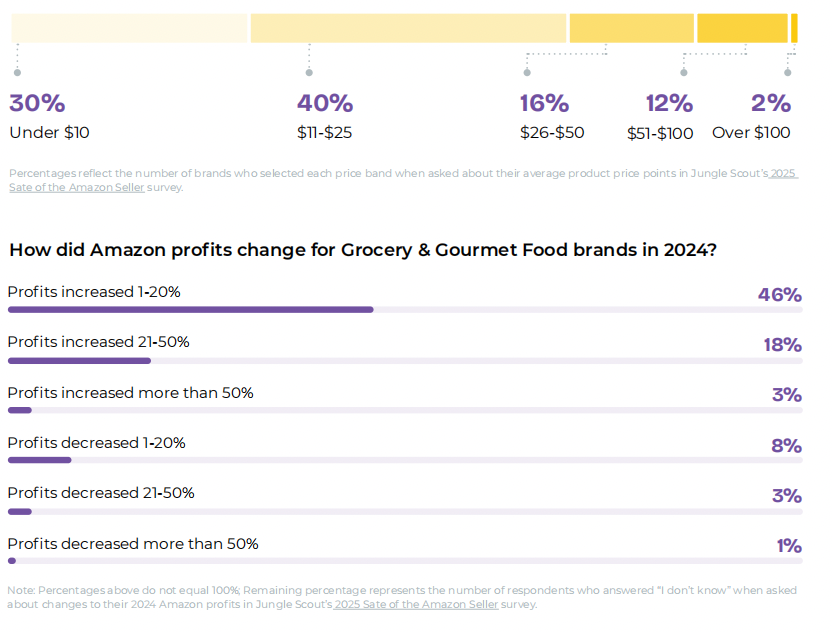The width and height of the screenshot is (832, 632).
Task: Click the 12% figure above $51-$100
Action: pyautogui.click(x=669, y=103)
